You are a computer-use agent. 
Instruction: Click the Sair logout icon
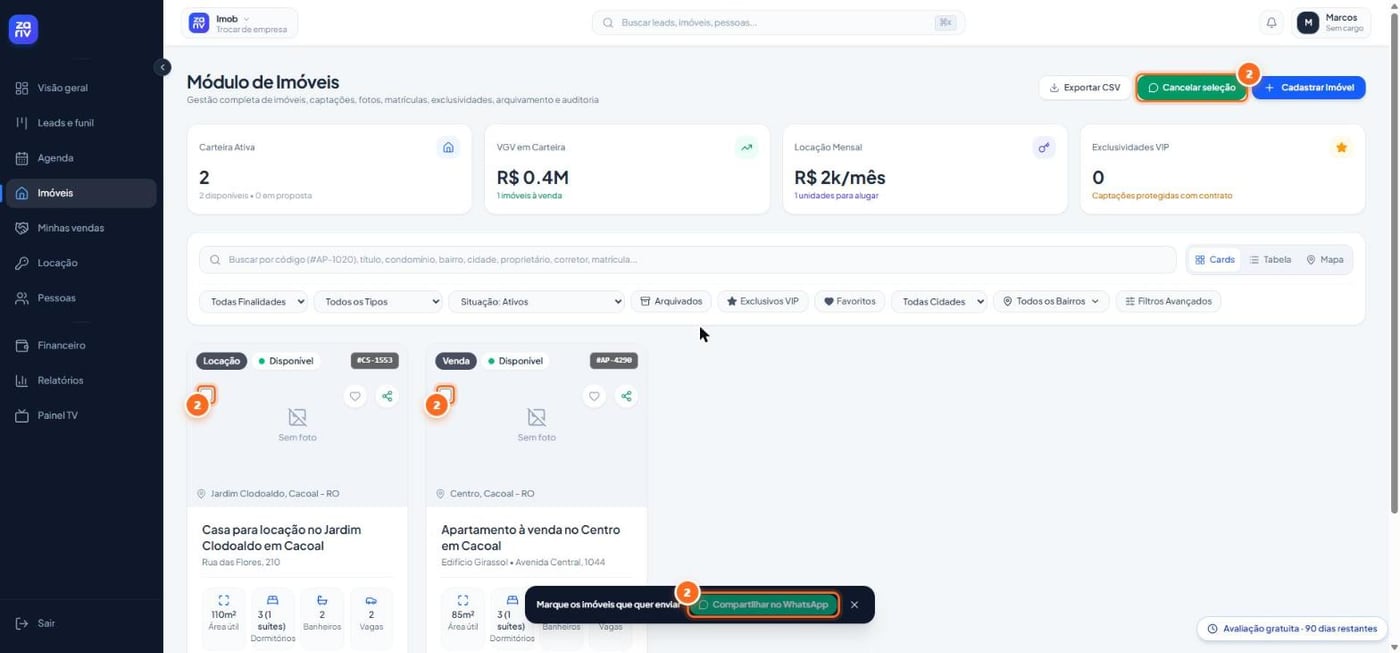(x=22, y=623)
